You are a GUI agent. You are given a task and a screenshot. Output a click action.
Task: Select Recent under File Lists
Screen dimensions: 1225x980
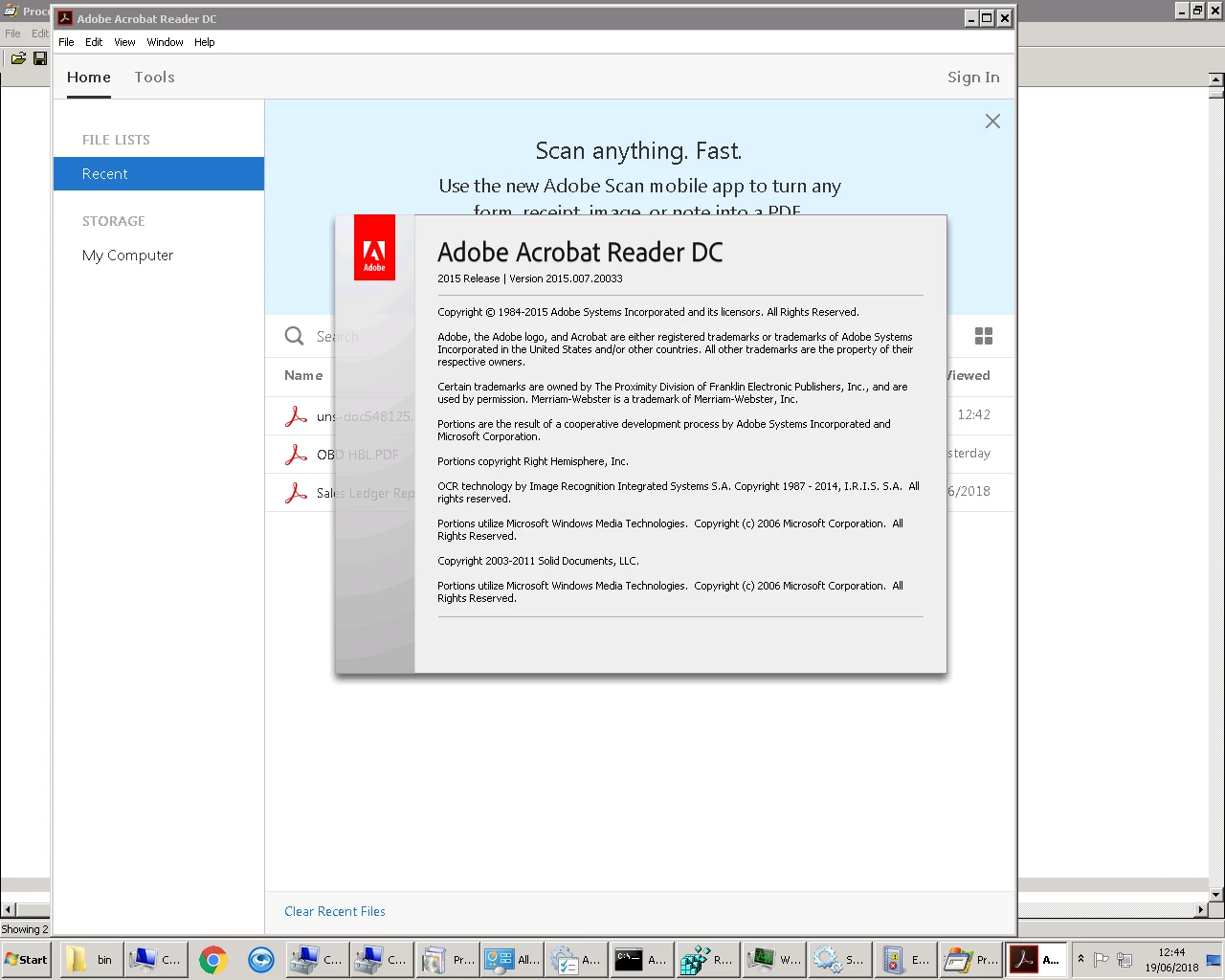pyautogui.click(x=159, y=174)
